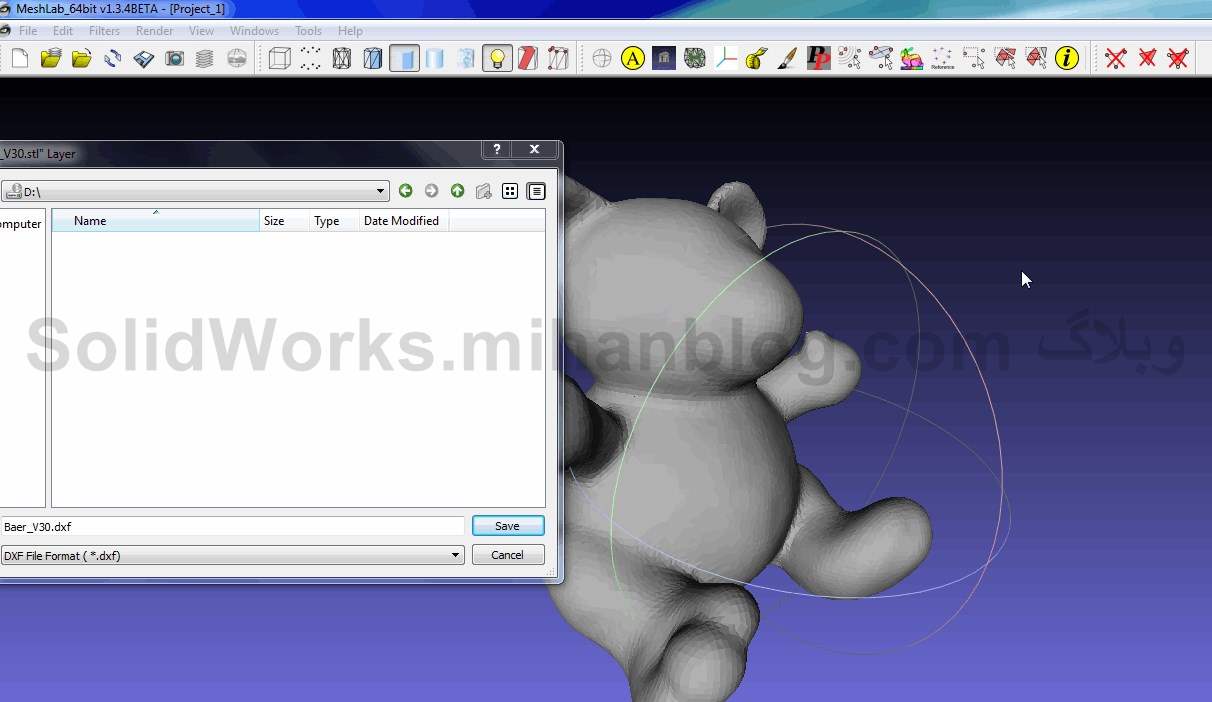Click the raster view globe icon
1212x702 pixels.
point(237,59)
